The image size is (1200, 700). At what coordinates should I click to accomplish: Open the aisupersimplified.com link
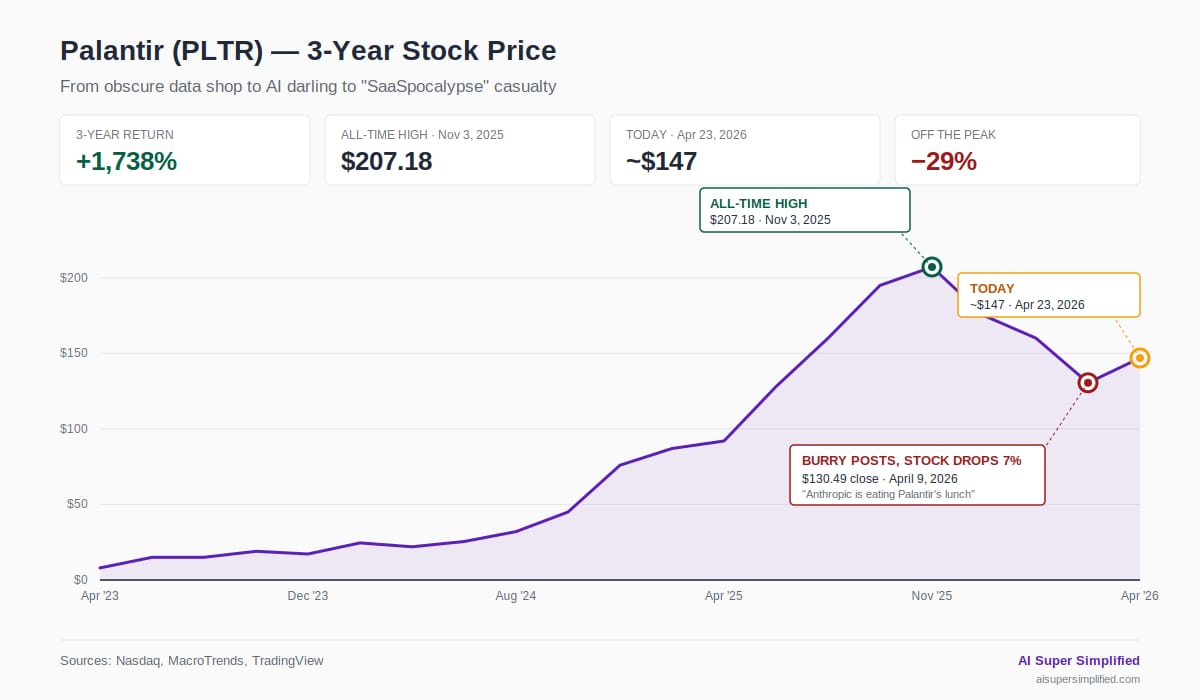1087,679
